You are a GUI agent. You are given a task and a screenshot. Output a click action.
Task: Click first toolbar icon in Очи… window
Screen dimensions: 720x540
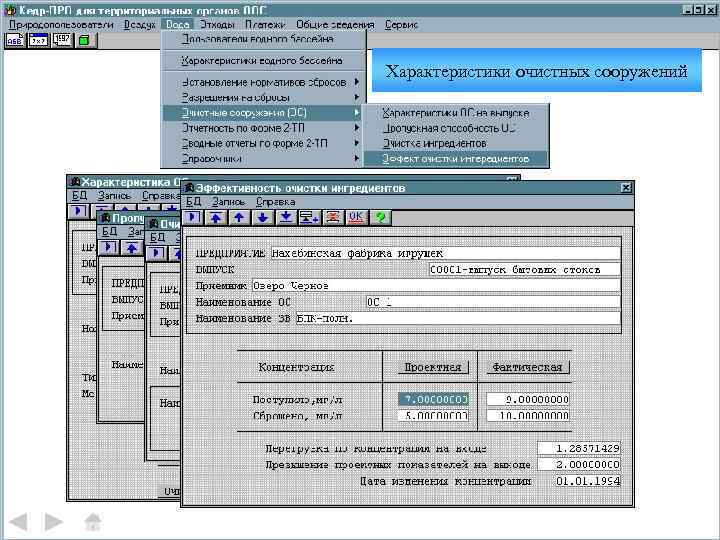[x=157, y=253]
